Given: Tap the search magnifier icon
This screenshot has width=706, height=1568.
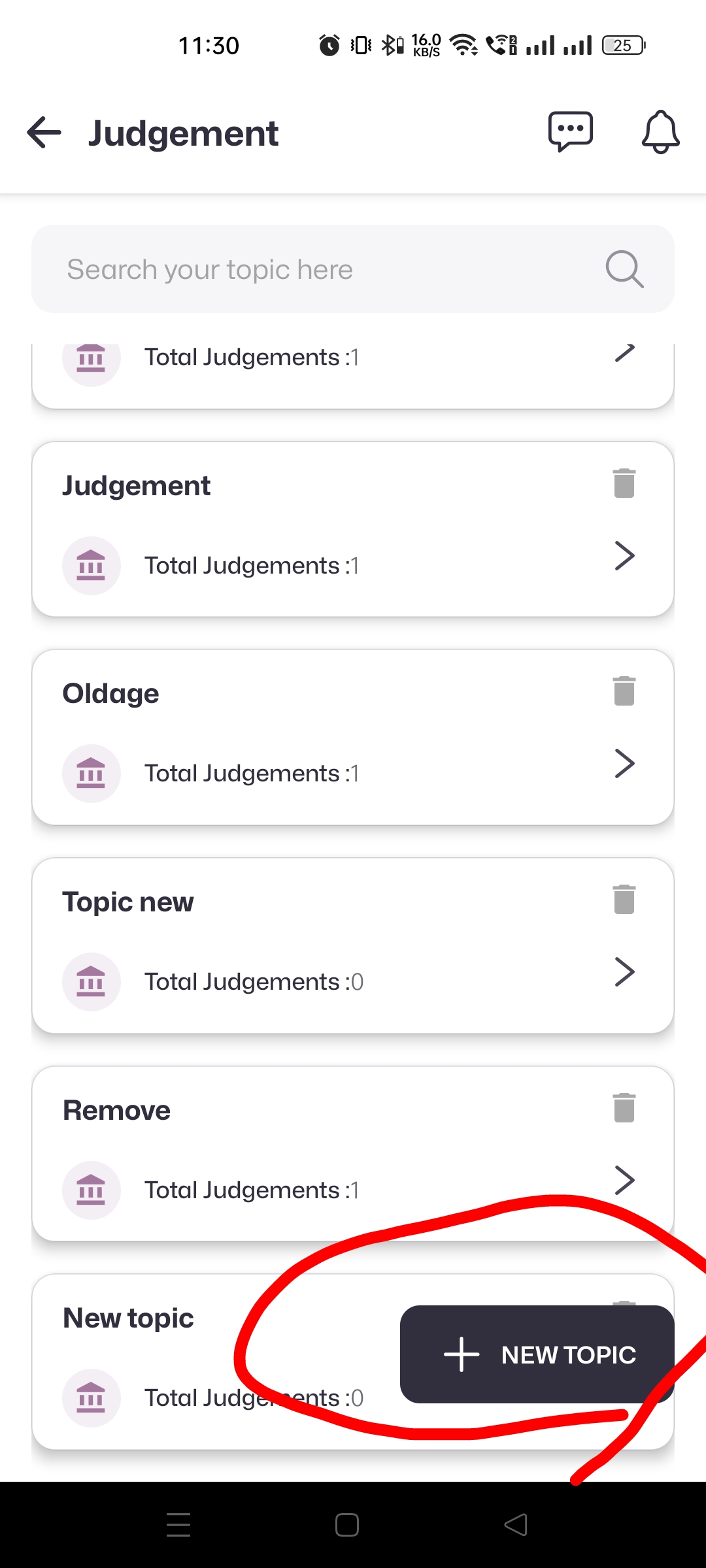Looking at the screenshot, I should (x=624, y=269).
